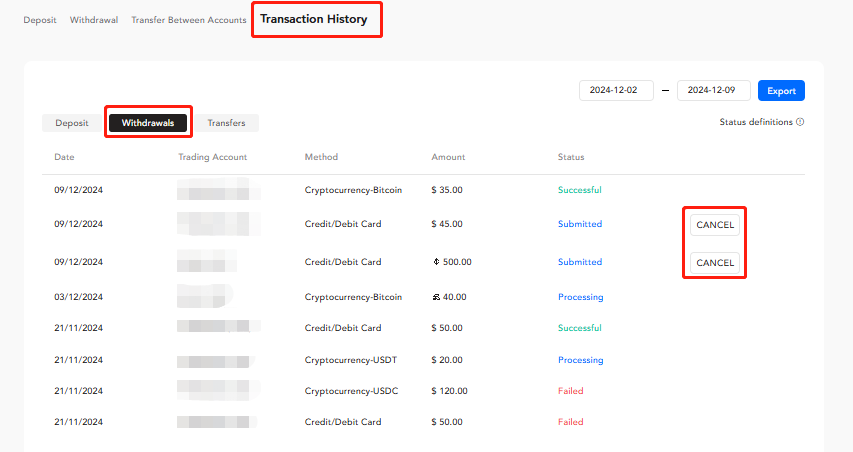Click the blue Export button
This screenshot has height=452, width=853.
click(x=781, y=91)
